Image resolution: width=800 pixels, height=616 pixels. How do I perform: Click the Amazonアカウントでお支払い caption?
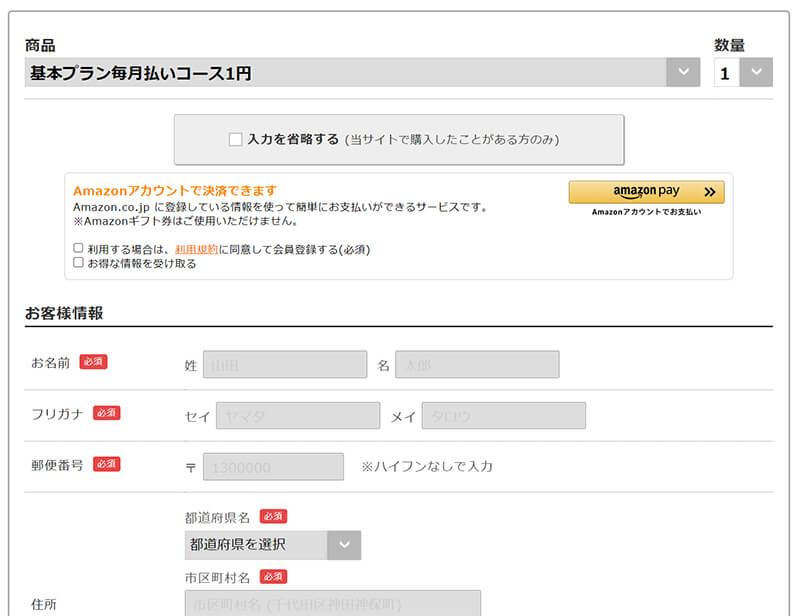pos(646,212)
